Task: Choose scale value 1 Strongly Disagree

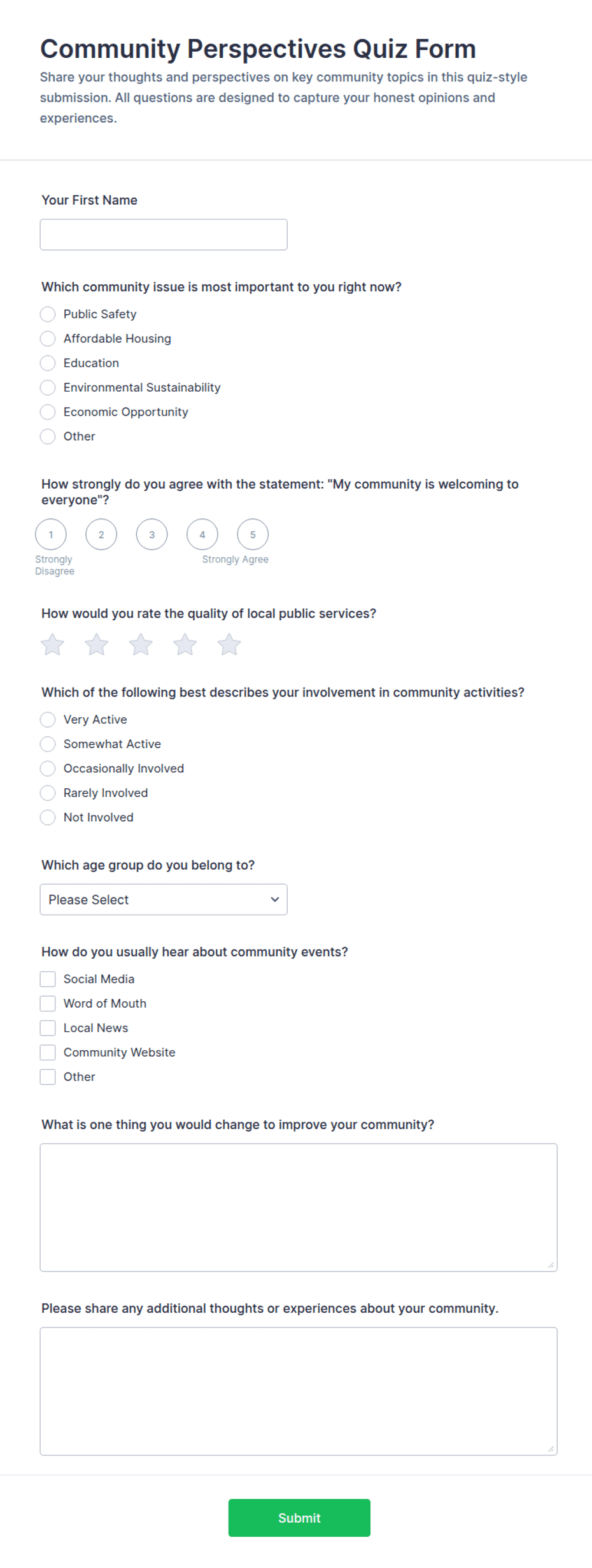Action: point(51,534)
